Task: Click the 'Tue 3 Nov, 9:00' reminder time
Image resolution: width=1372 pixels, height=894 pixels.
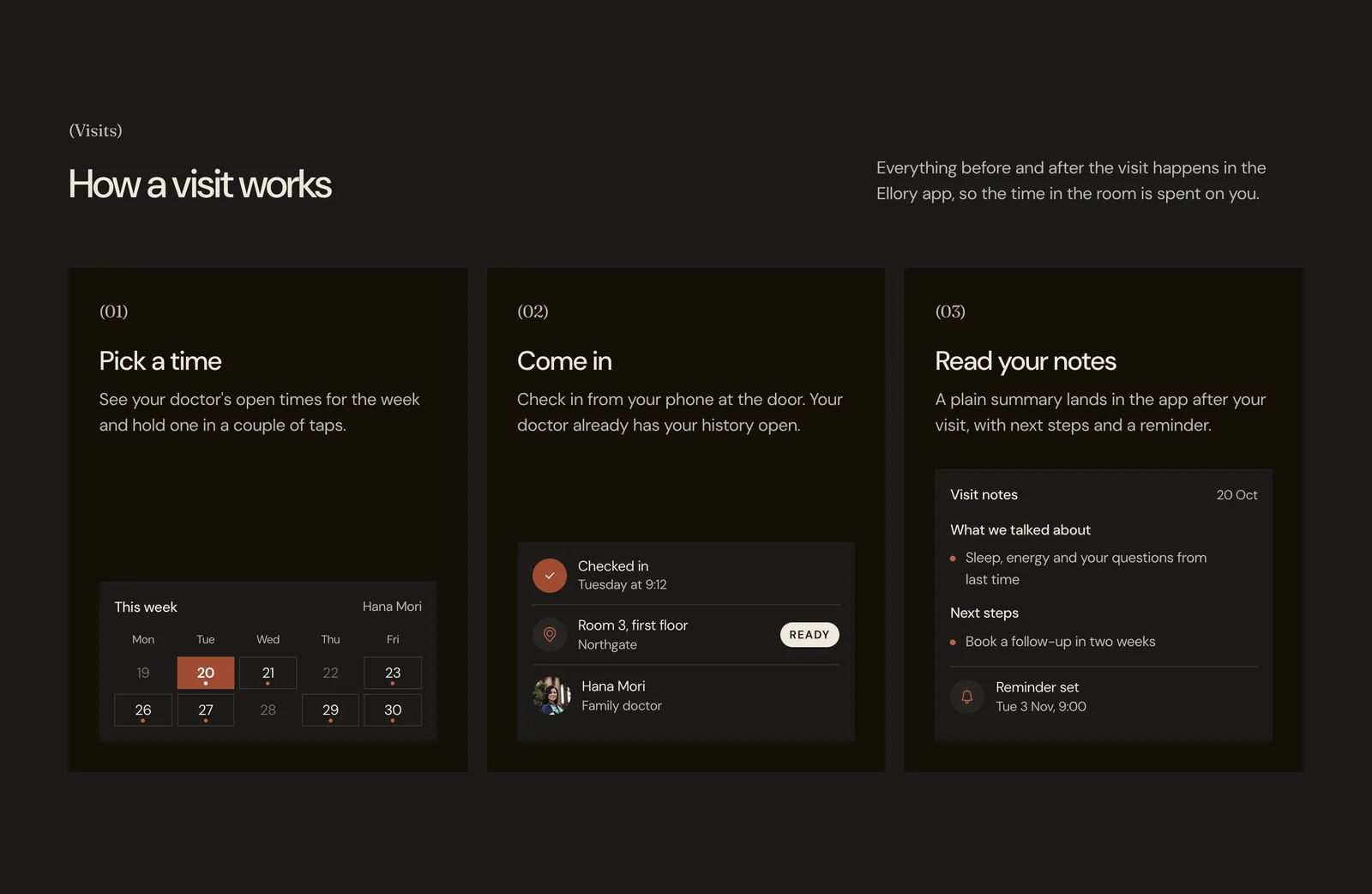Action: (1041, 706)
